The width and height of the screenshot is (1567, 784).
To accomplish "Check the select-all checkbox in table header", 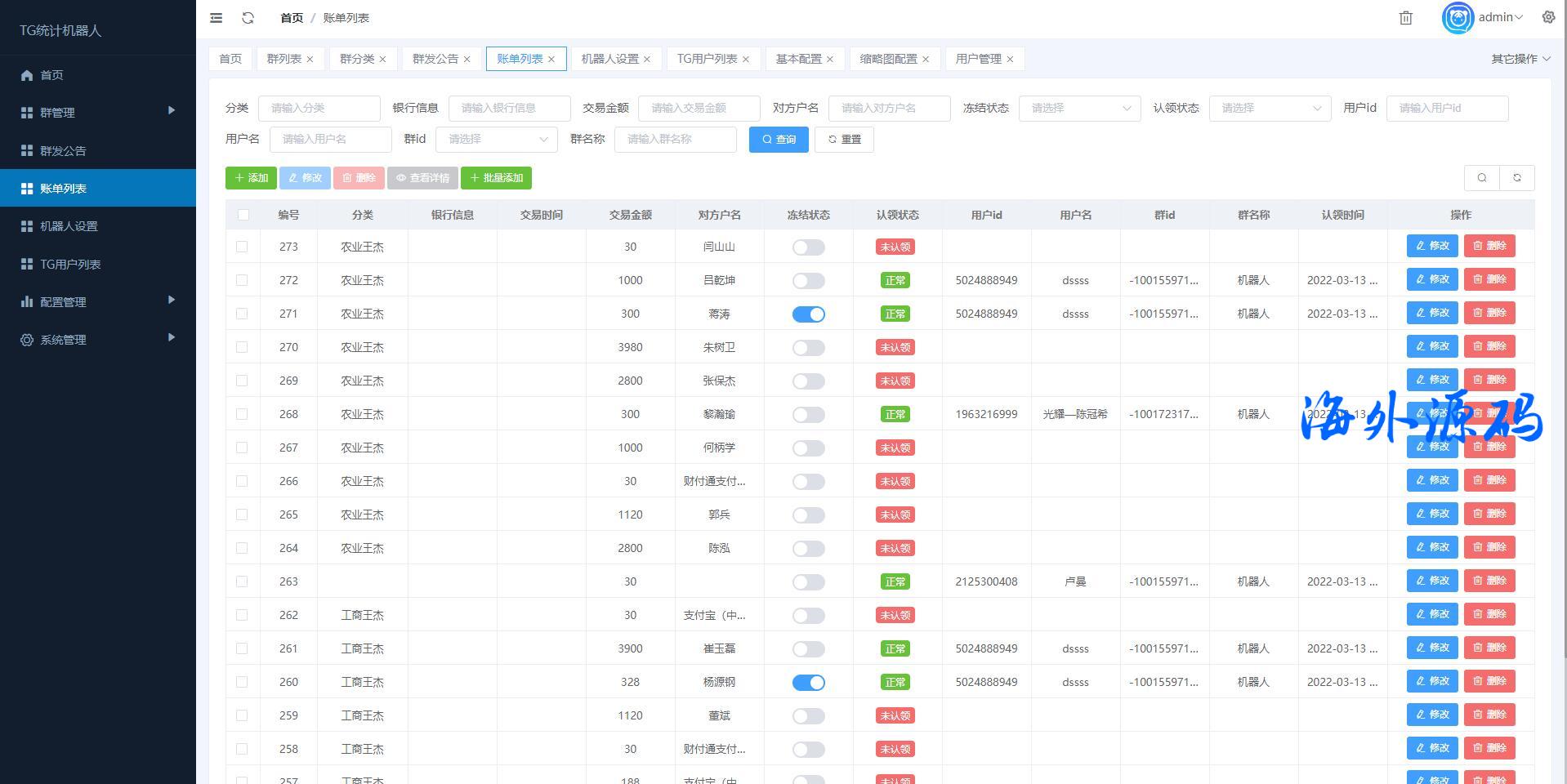I will click(243, 215).
